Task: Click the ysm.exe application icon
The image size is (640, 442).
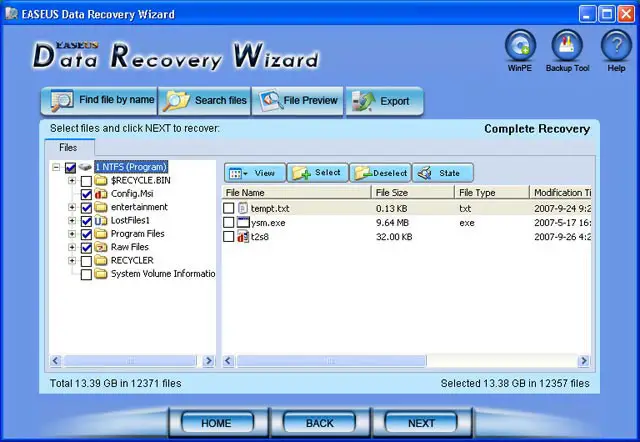Action: click(243, 222)
